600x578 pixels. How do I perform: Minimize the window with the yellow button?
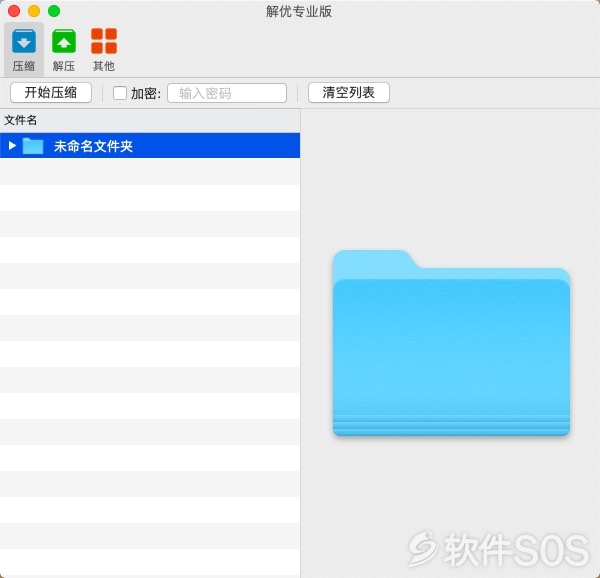[x=34, y=11]
